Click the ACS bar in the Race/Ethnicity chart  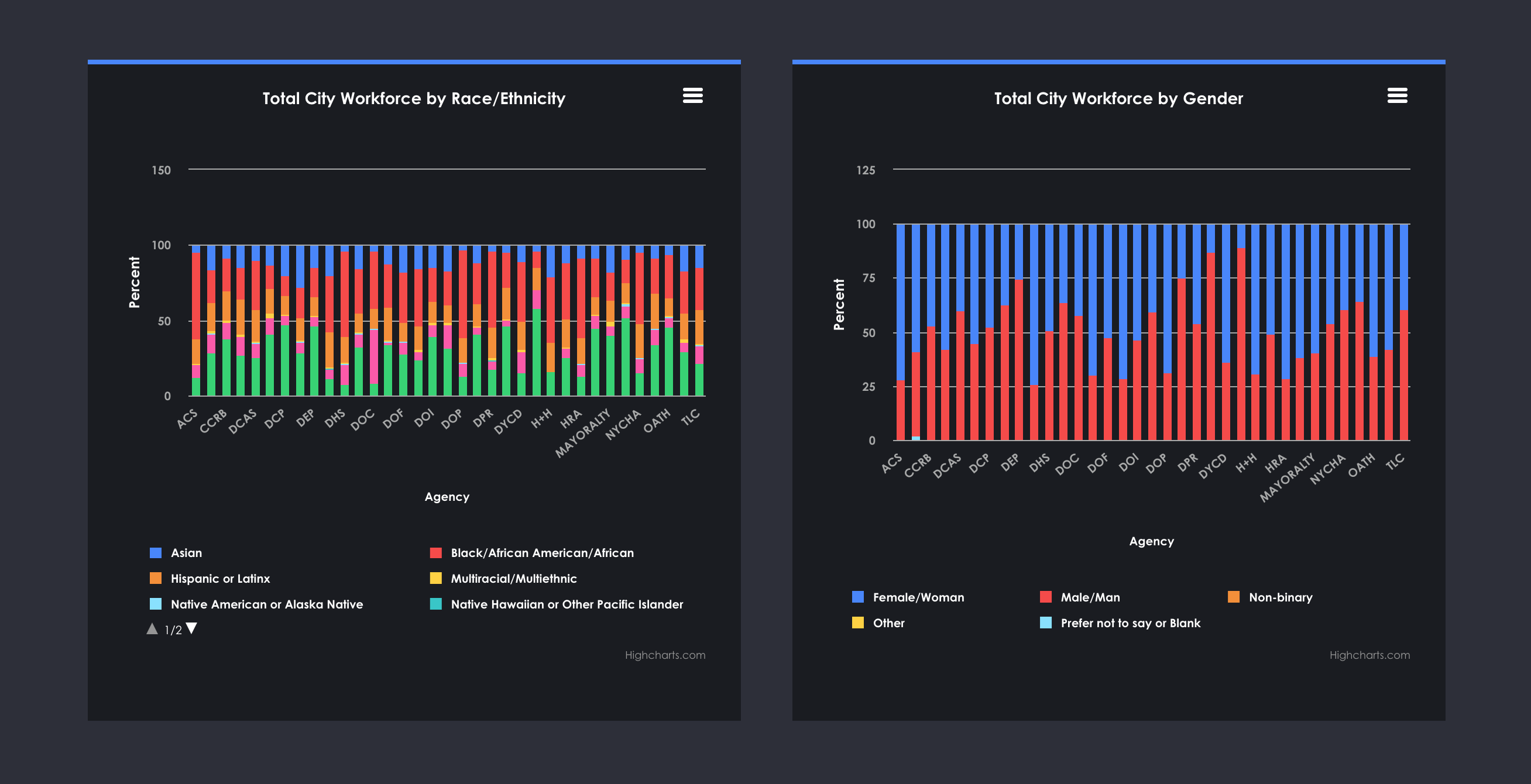coord(196,321)
